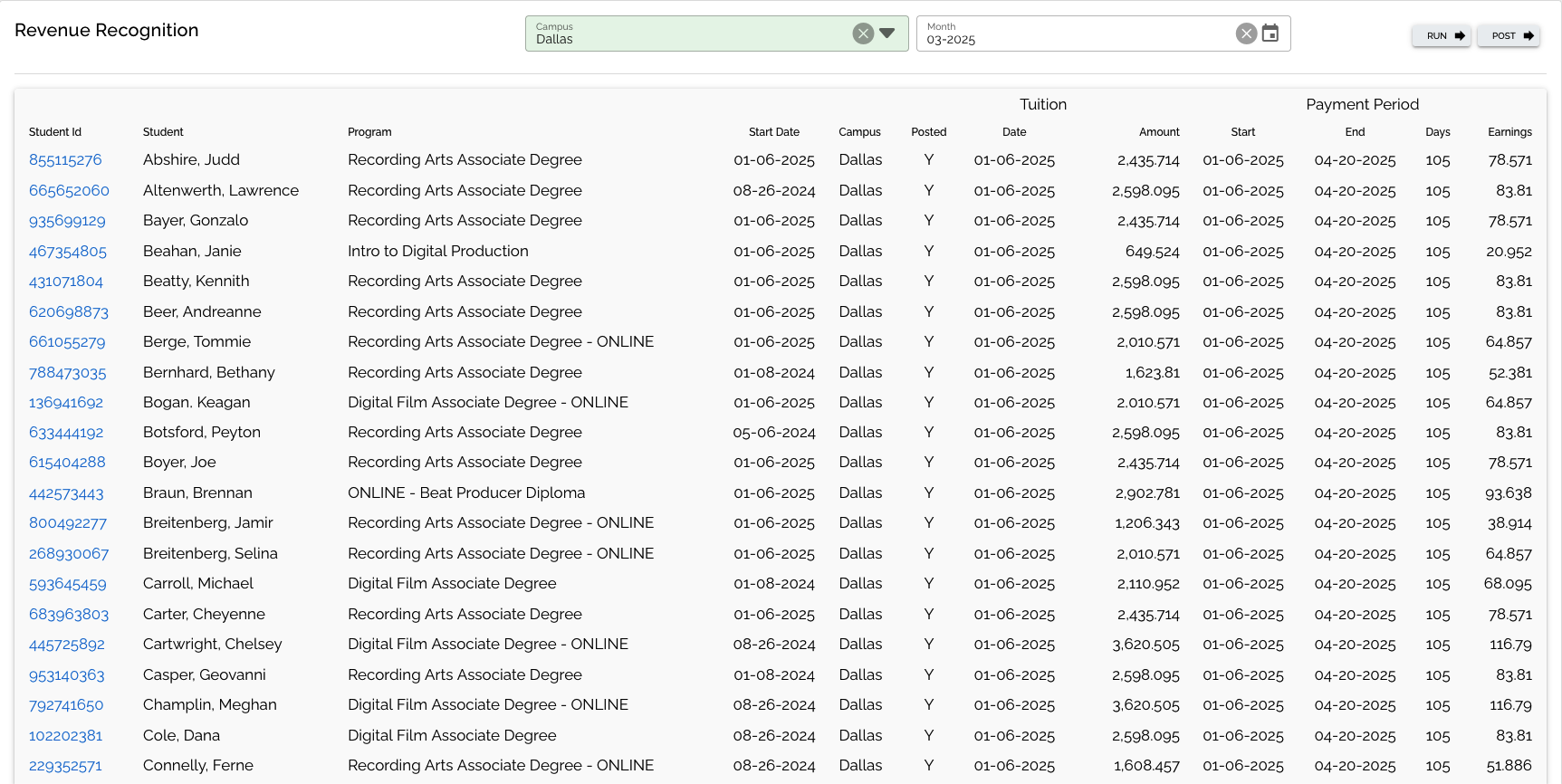Open student ID 935699129
Screen dimensions: 1562x784
67,221
